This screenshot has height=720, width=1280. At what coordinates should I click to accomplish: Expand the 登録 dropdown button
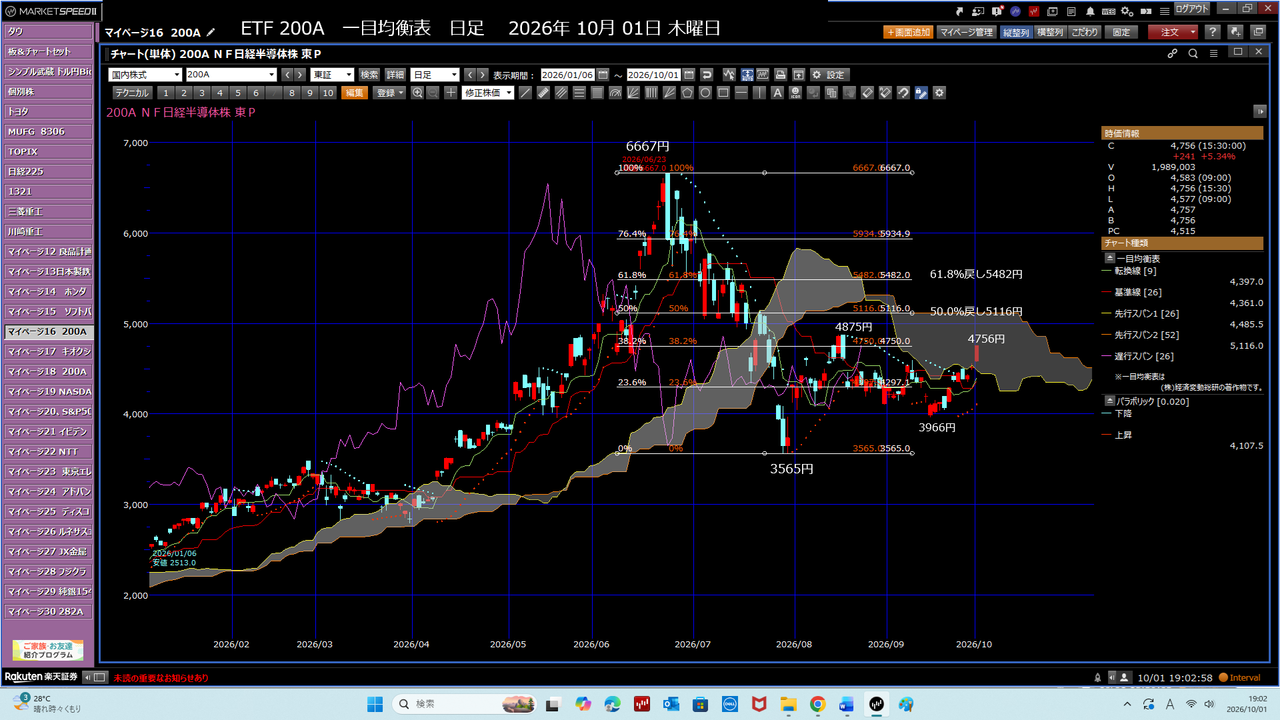coord(389,93)
